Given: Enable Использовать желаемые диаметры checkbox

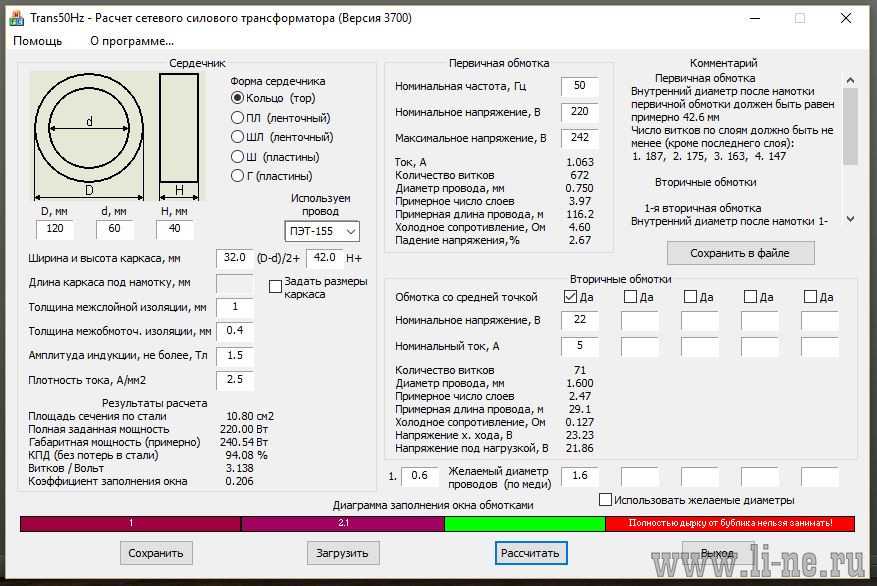Looking at the screenshot, I should point(605,499).
